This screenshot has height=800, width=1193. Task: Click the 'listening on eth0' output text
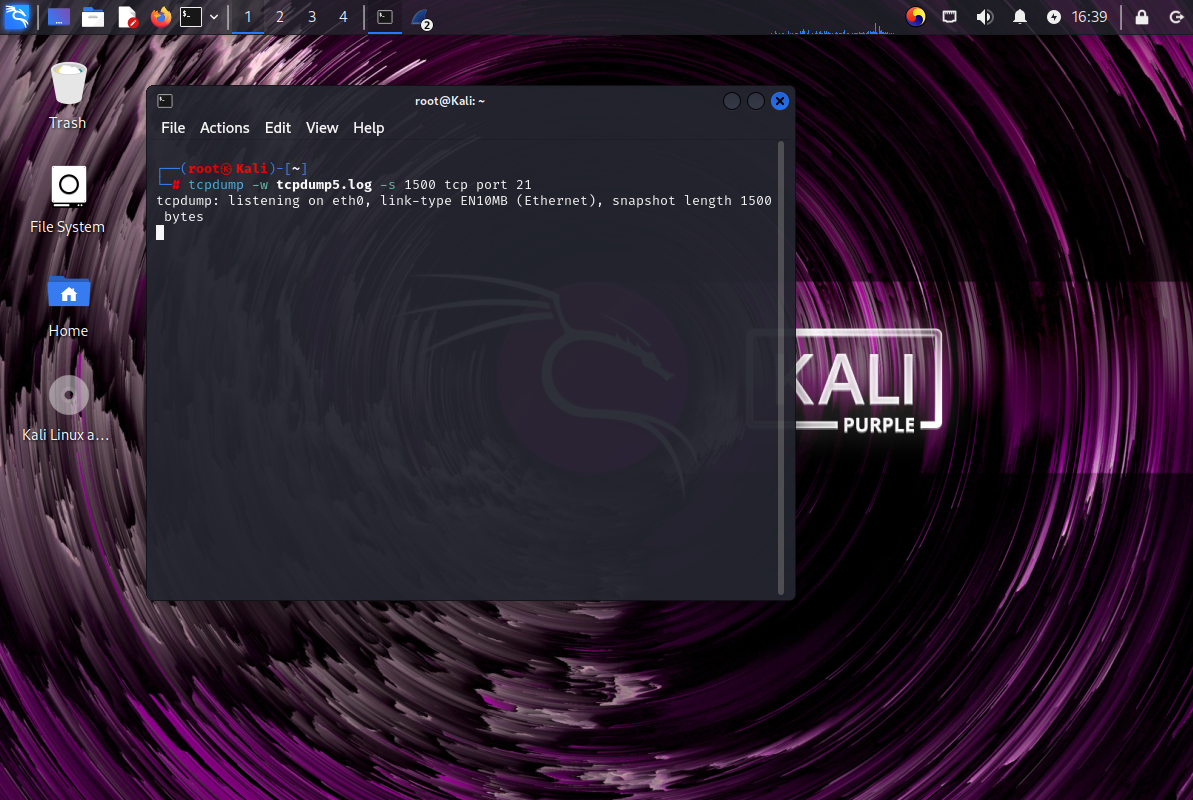point(296,200)
